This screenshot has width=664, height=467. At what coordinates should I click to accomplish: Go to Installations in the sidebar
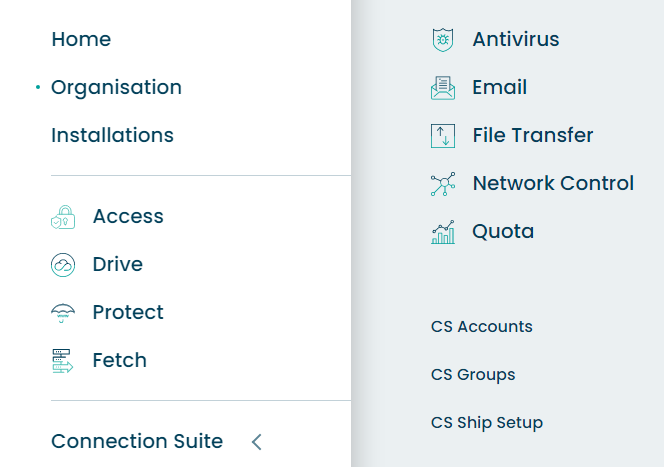pyautogui.click(x=112, y=135)
